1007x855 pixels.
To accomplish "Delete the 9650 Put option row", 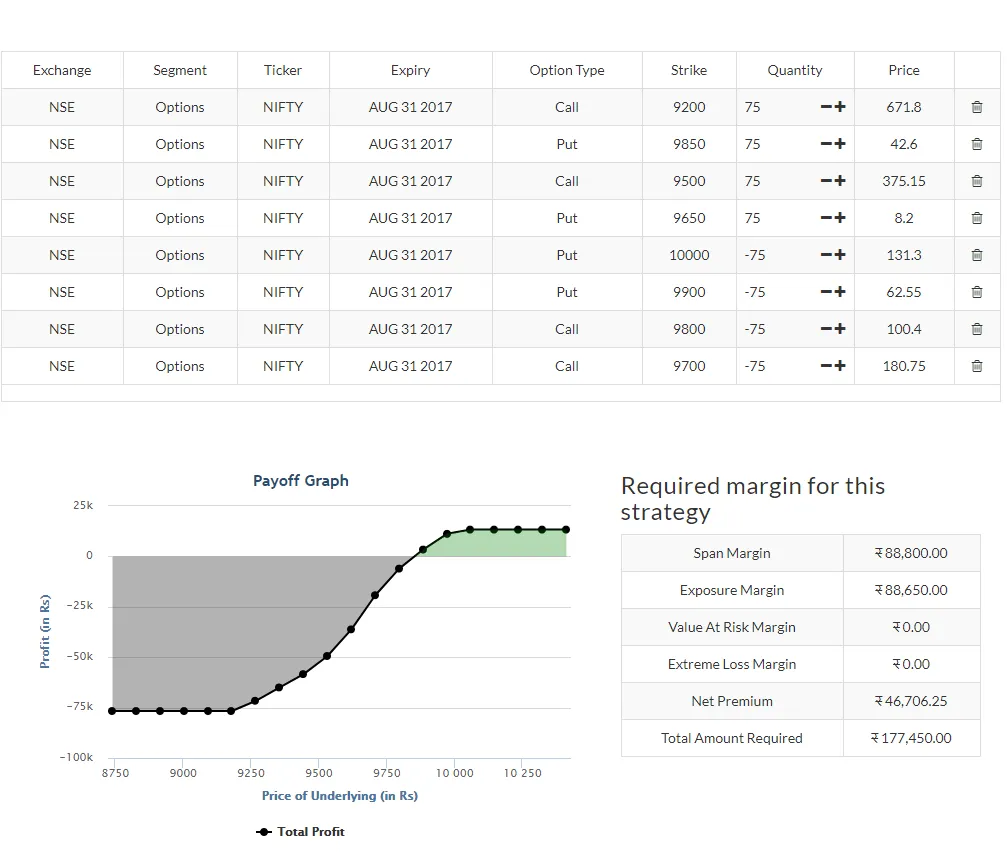I will (977, 218).
